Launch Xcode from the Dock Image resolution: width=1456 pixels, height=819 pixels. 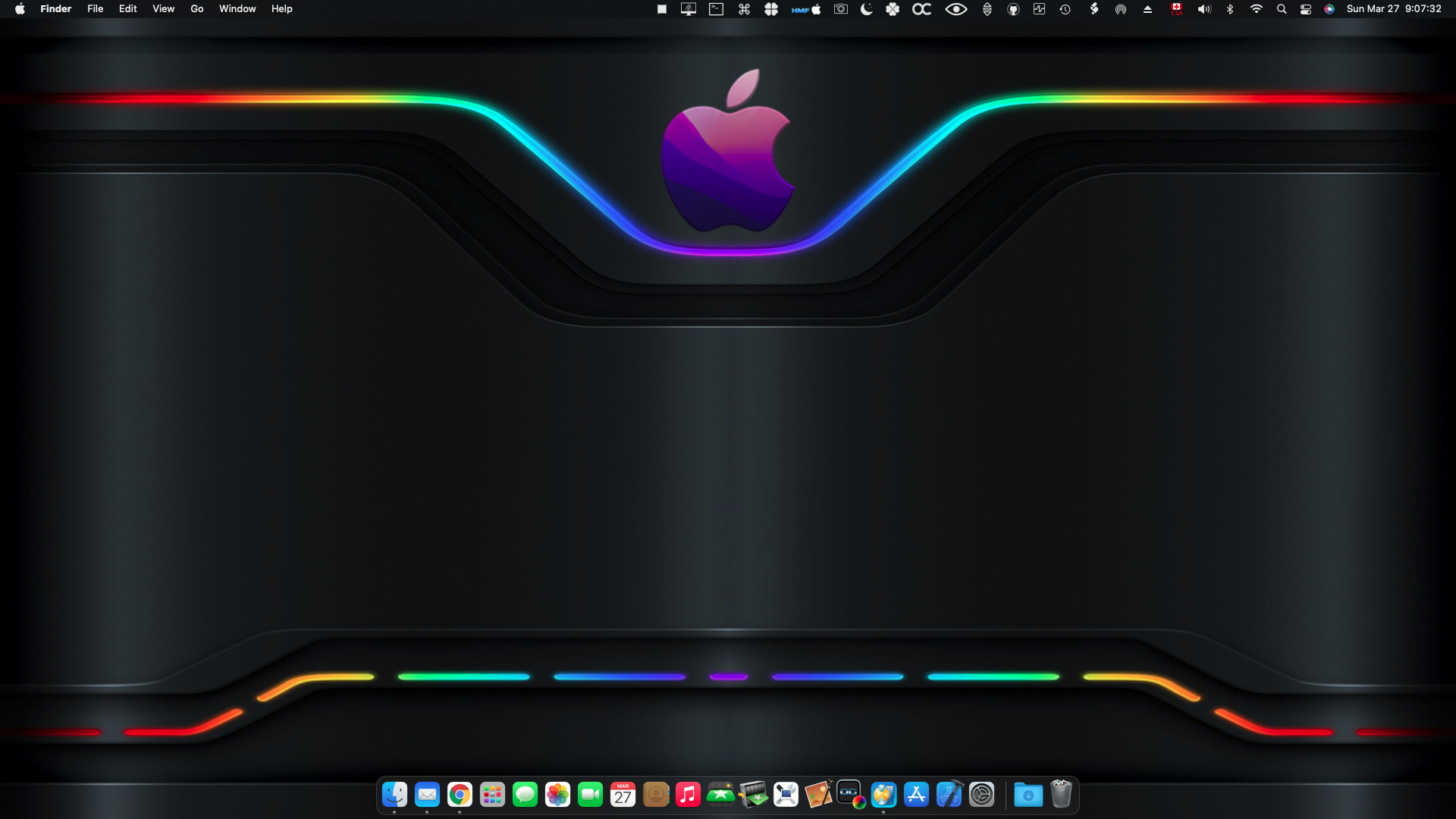click(x=949, y=795)
